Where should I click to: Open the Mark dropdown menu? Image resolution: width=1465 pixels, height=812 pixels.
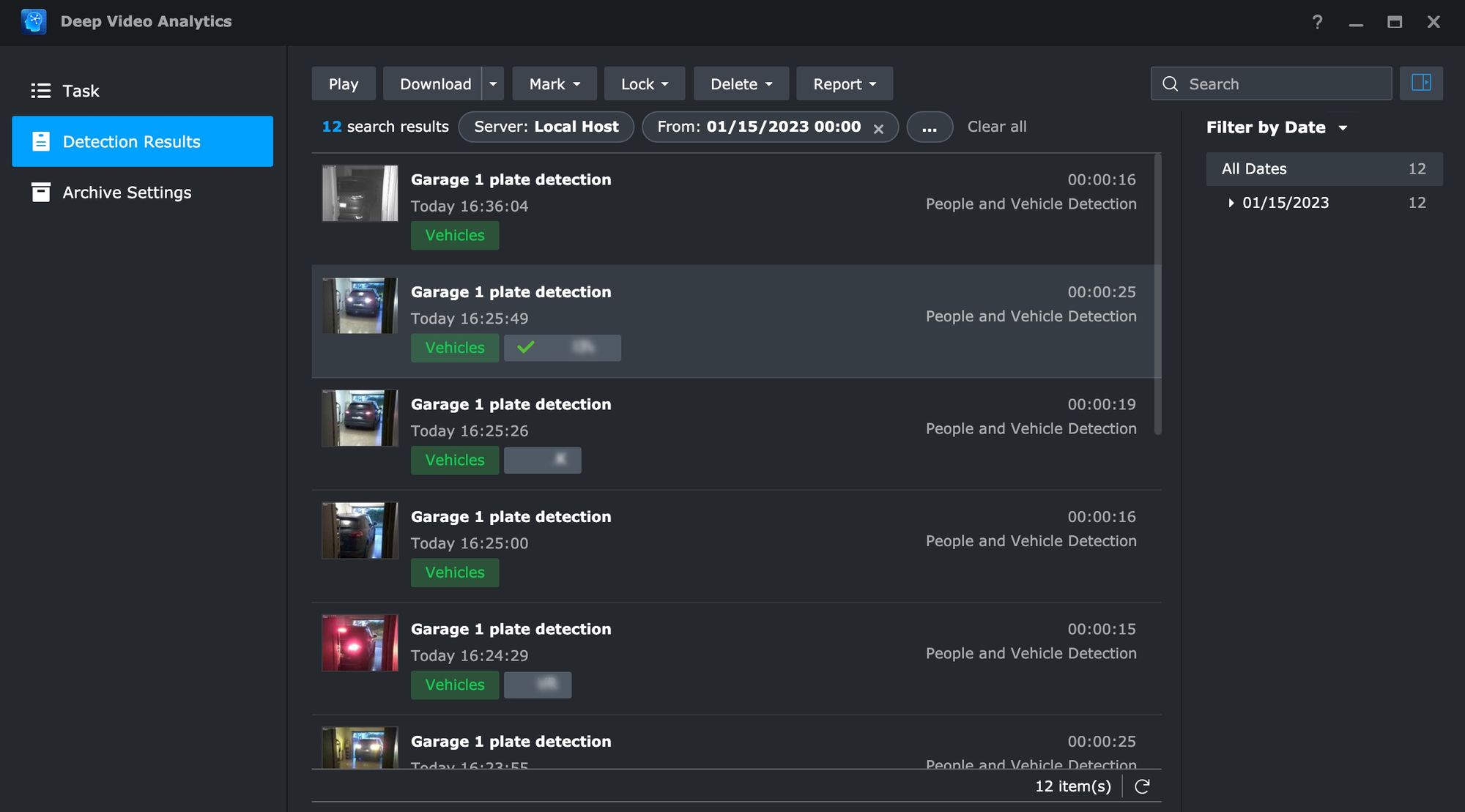(x=555, y=84)
